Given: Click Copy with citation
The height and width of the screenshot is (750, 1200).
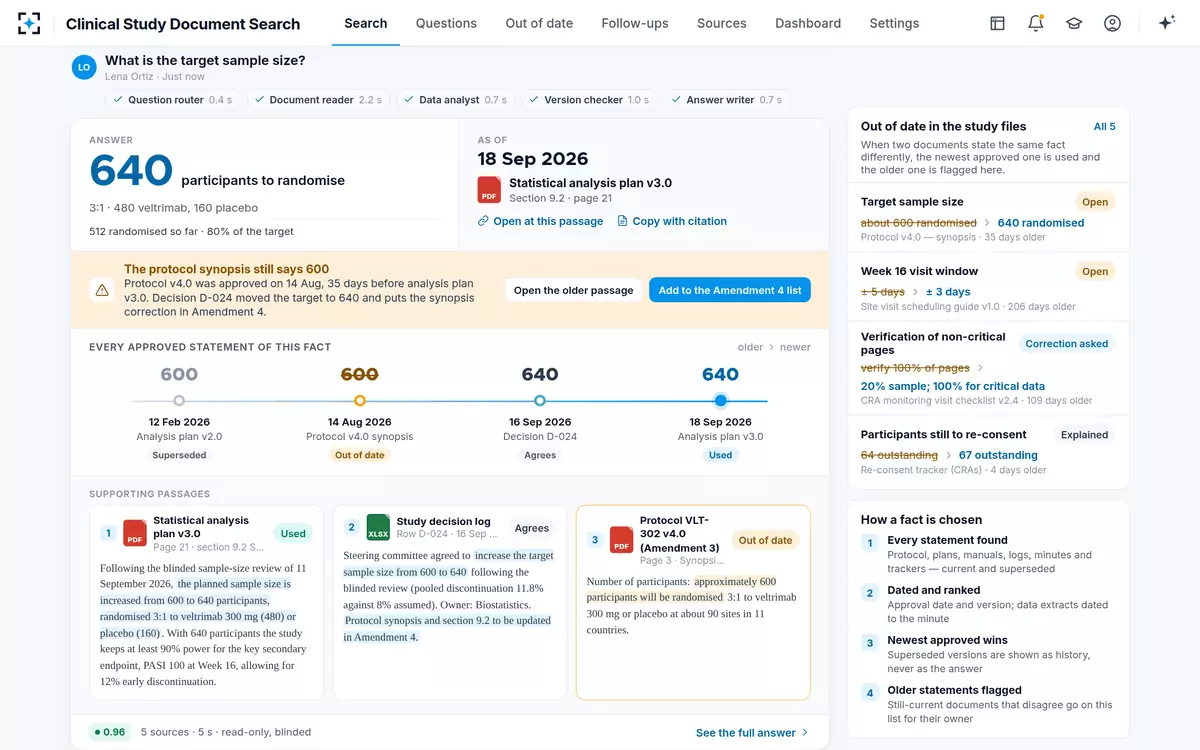Looking at the screenshot, I should [x=672, y=221].
